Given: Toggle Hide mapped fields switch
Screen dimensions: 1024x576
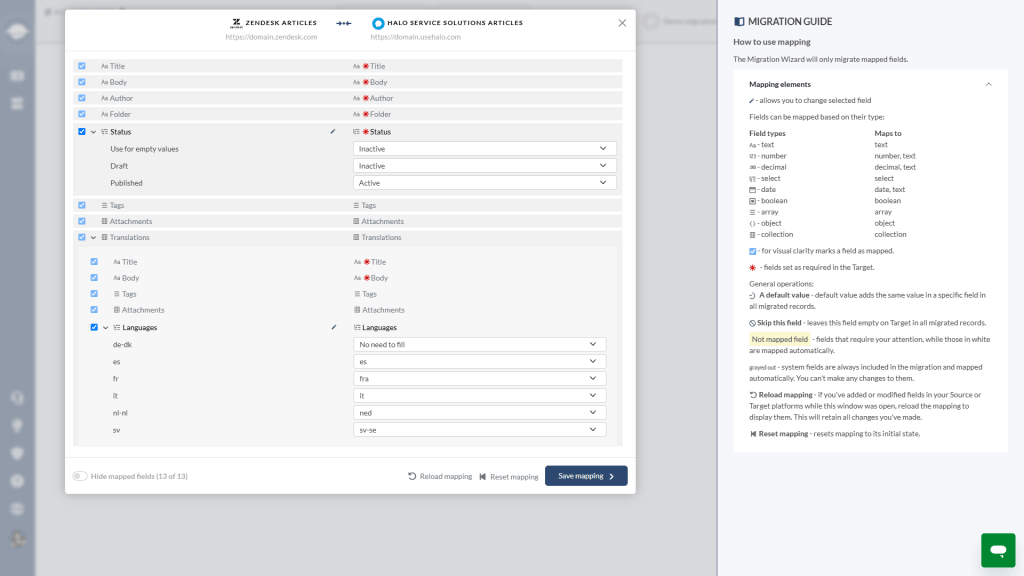Looking at the screenshot, I should click(80, 476).
